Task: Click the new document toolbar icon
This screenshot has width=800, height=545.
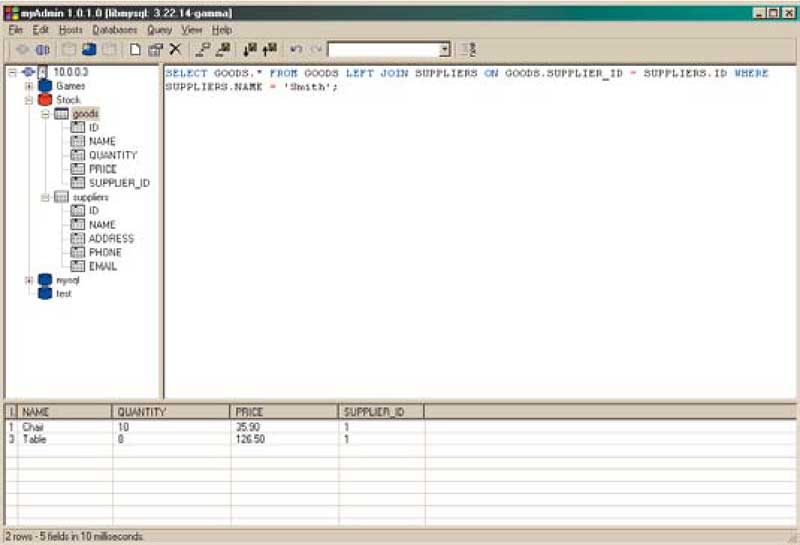Action: pyautogui.click(x=135, y=49)
